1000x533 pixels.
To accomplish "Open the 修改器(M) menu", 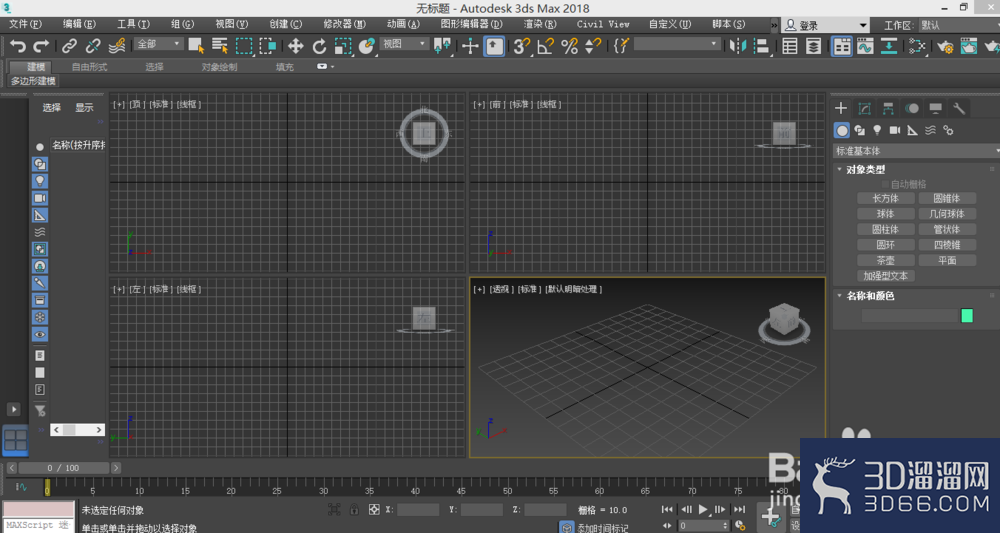I will point(344,24).
